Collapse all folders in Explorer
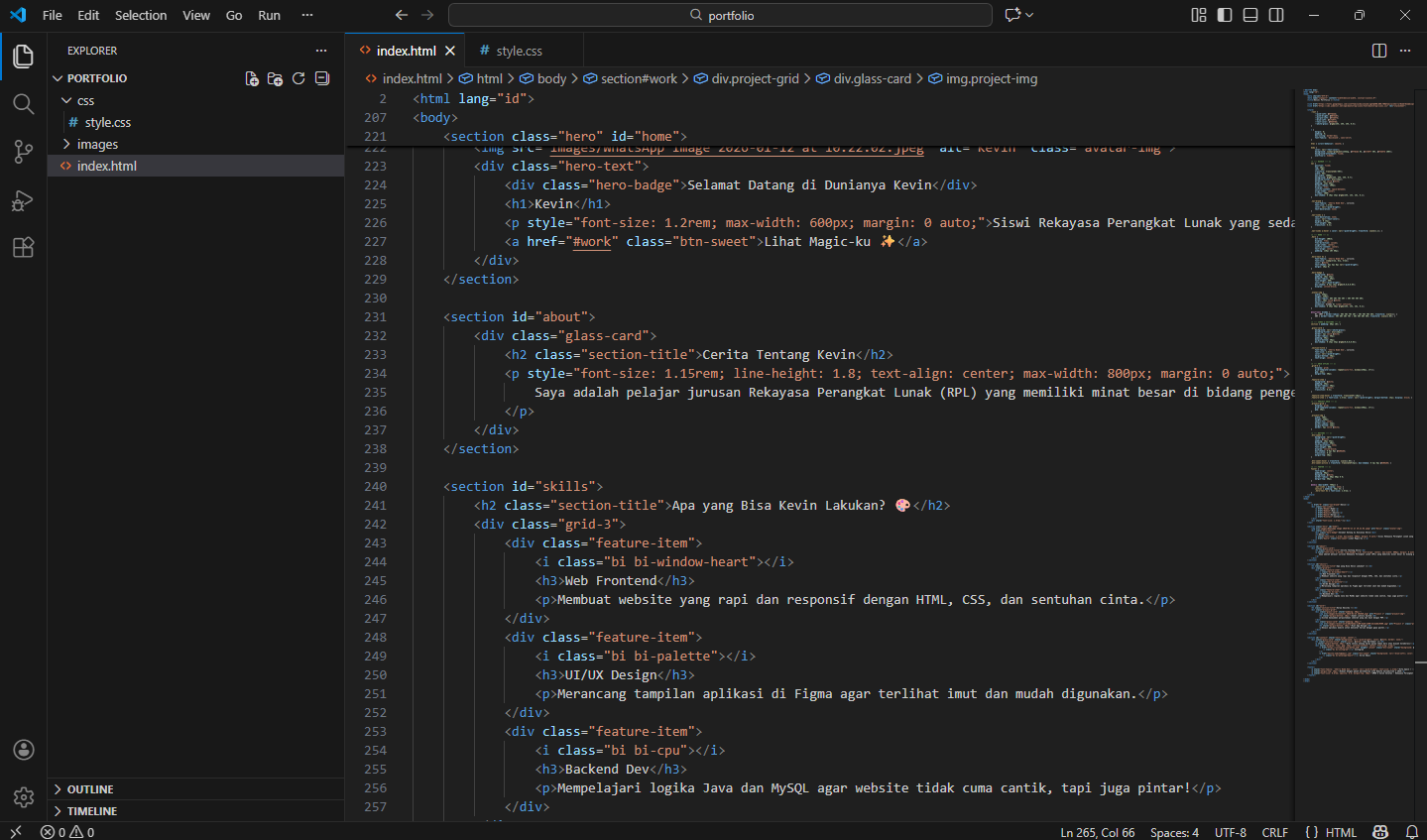This screenshot has height=840, width=1427. 322,78
